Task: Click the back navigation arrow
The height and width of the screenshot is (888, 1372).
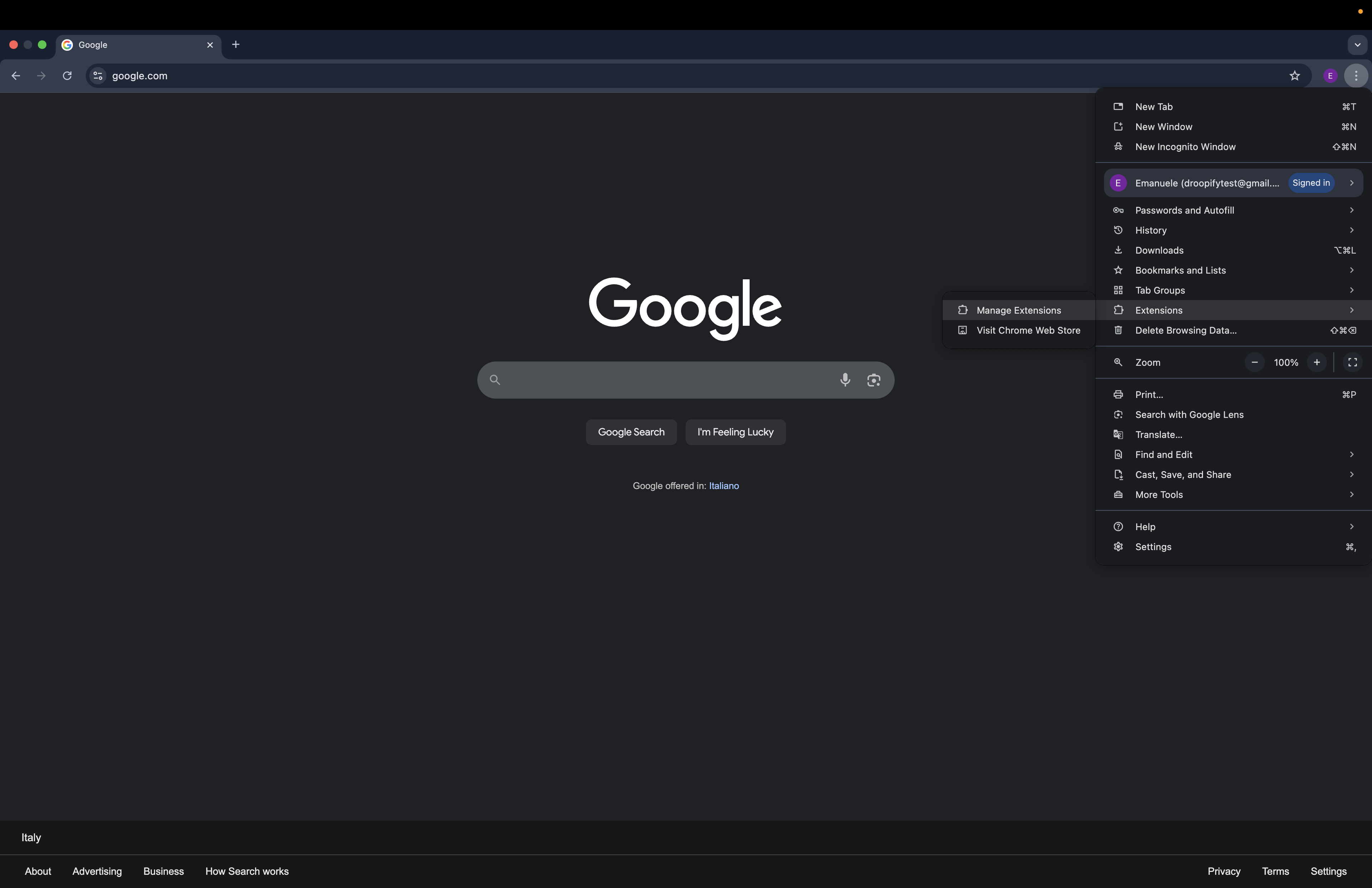Action: point(16,75)
